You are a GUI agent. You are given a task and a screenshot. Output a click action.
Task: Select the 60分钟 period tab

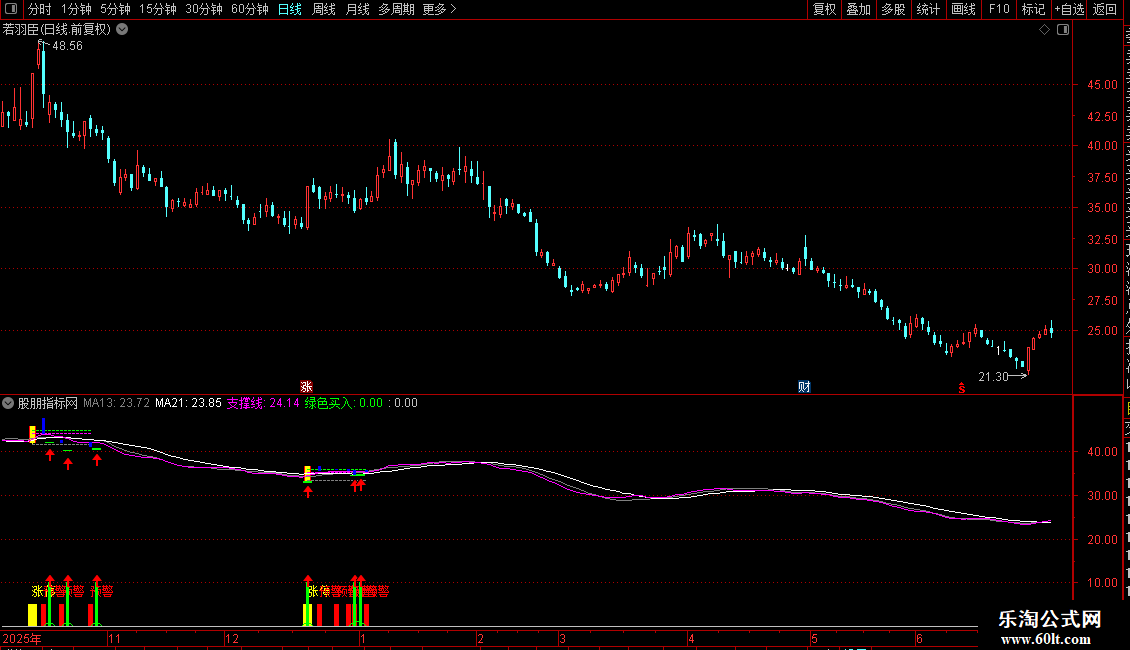click(x=249, y=9)
